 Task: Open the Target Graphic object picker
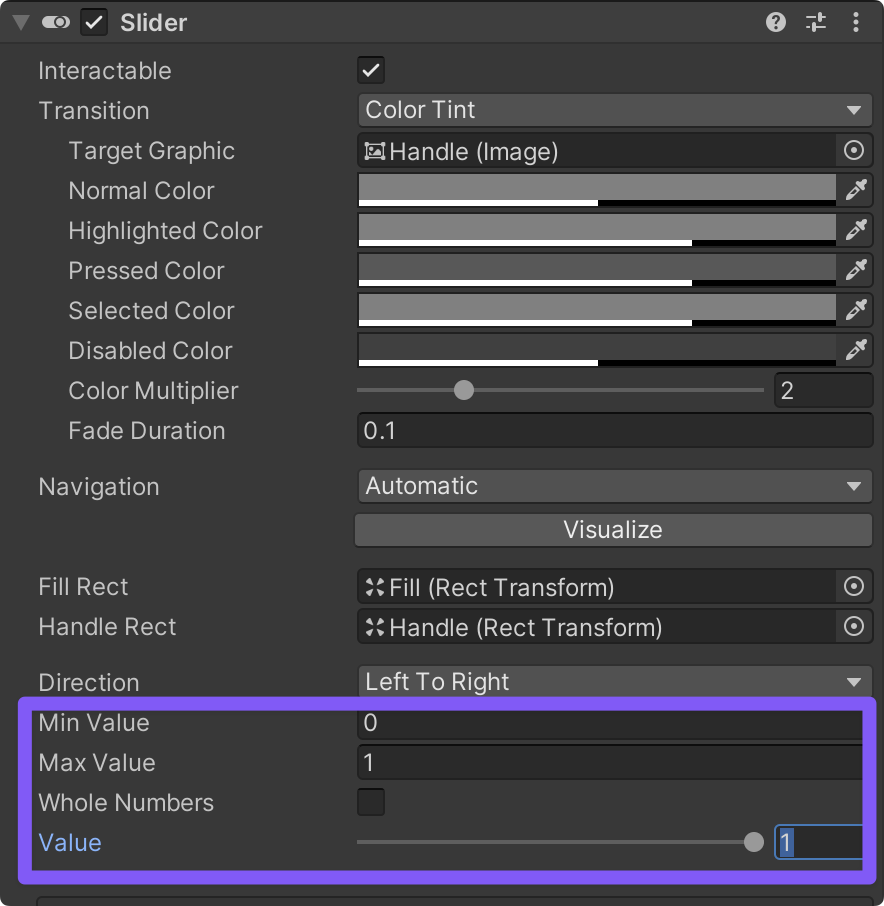(x=854, y=150)
